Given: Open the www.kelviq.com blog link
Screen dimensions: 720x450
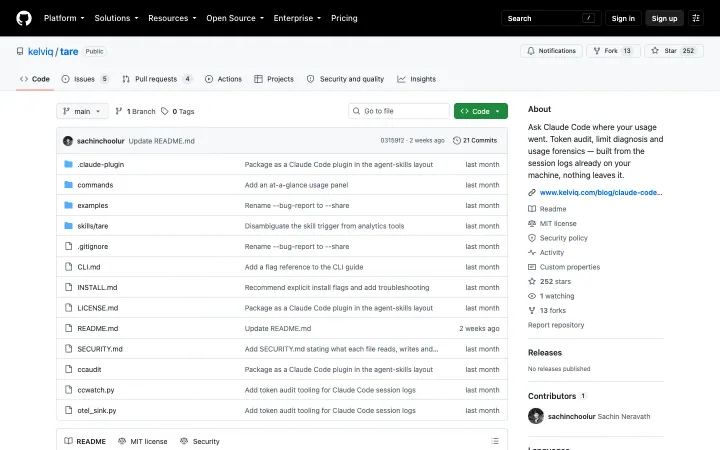Looking at the screenshot, I should (601, 192).
